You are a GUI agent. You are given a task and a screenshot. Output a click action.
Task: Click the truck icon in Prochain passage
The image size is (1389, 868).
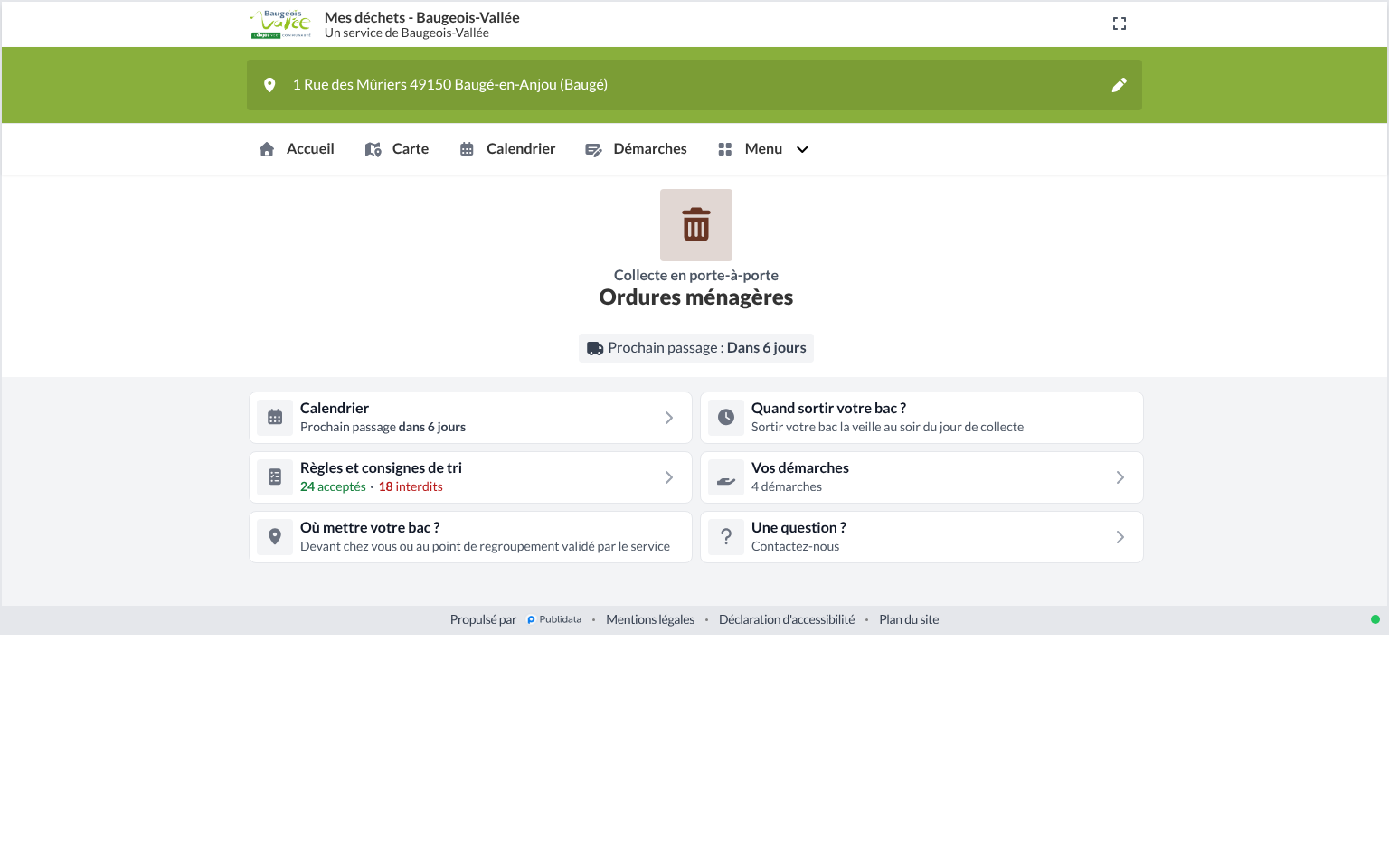[595, 348]
